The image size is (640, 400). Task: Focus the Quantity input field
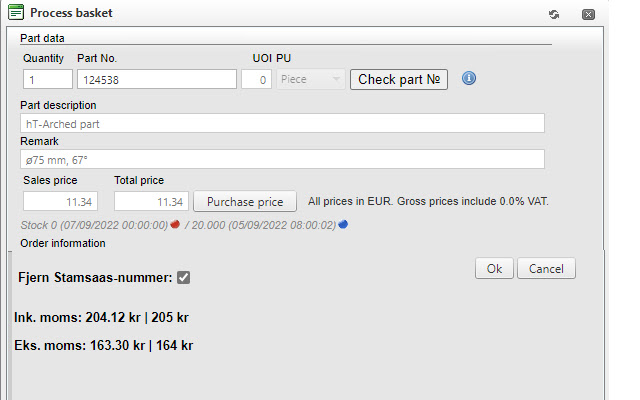[x=48, y=80]
